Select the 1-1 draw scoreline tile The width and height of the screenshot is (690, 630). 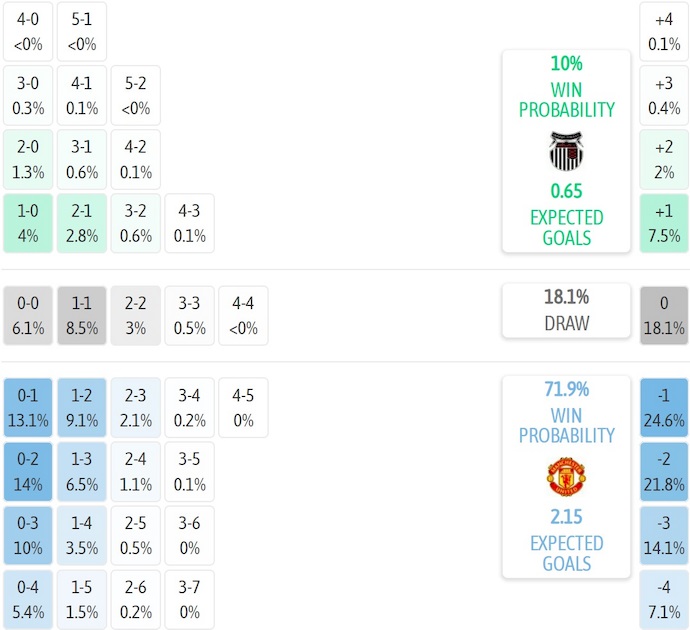click(82, 315)
